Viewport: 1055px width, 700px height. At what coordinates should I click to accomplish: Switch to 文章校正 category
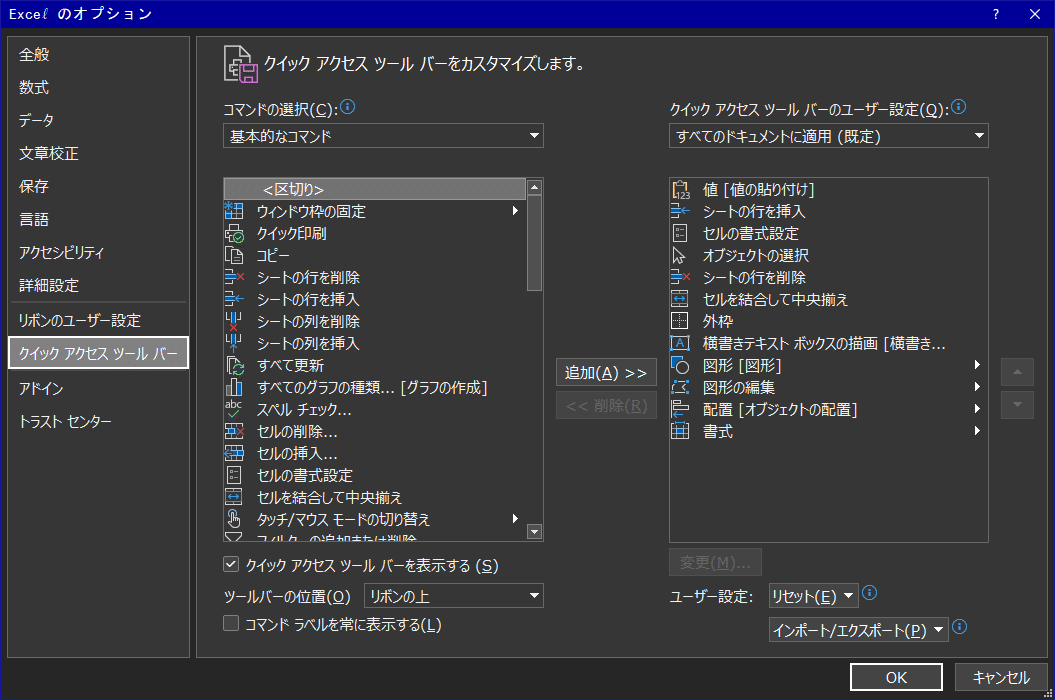[98, 153]
